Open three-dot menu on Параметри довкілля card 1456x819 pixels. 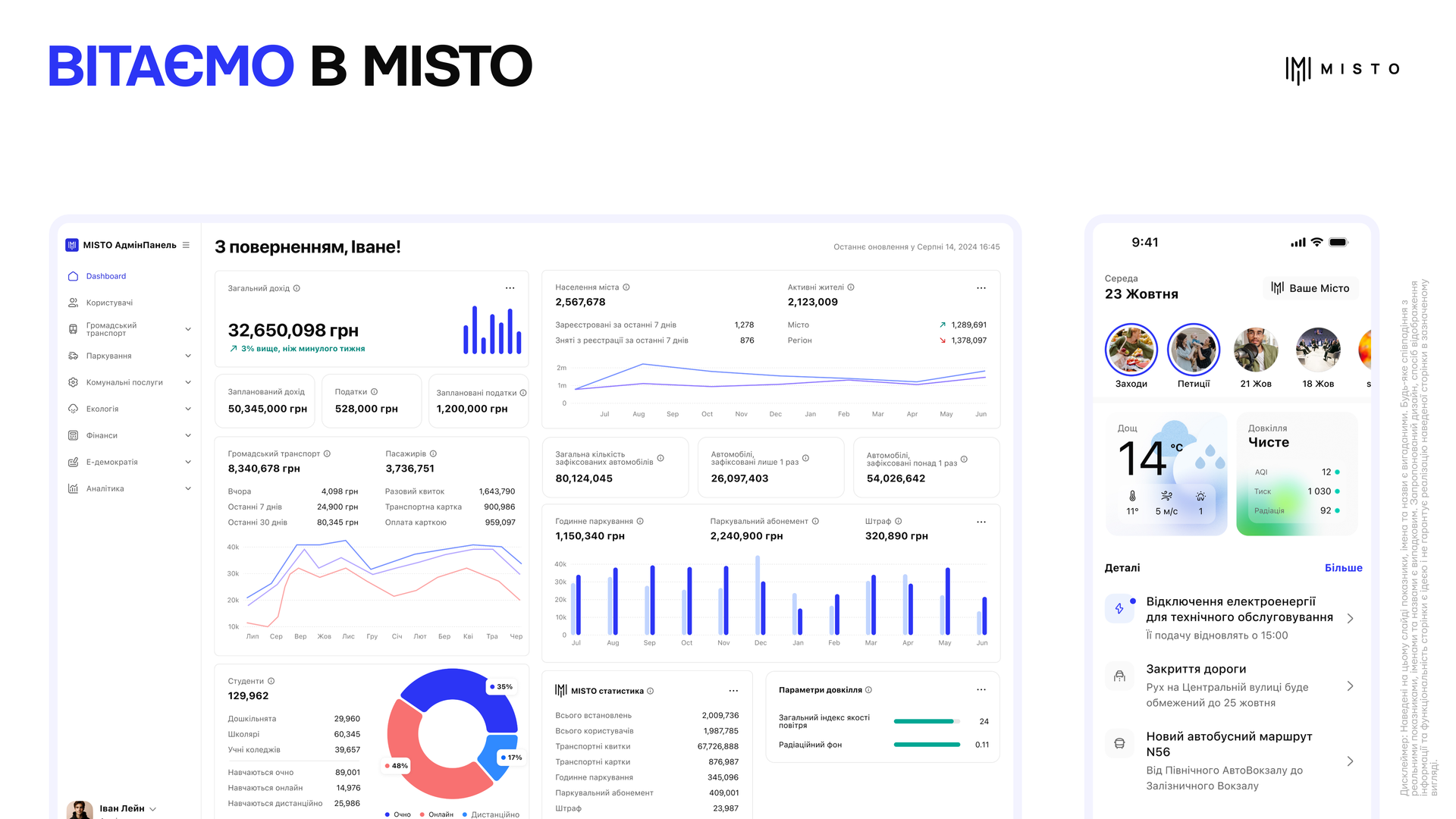(981, 689)
